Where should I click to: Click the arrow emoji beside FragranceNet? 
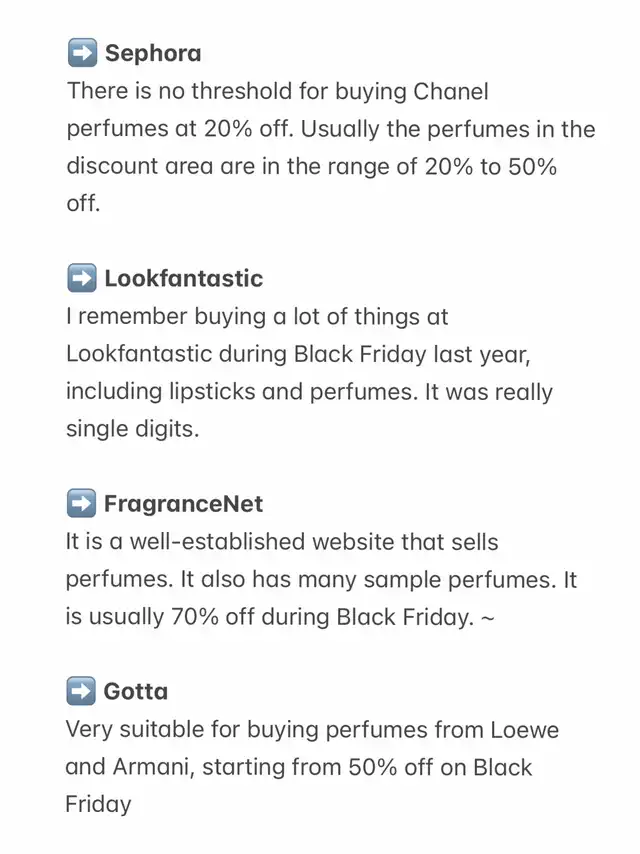tap(81, 503)
